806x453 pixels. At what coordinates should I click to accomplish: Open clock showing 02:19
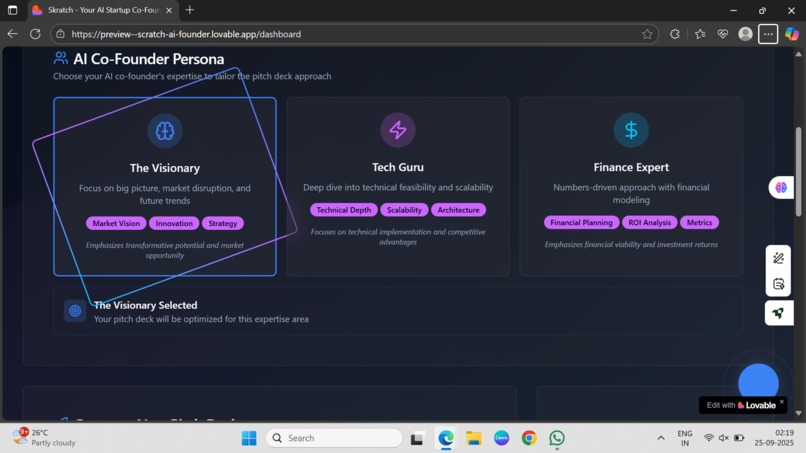pyautogui.click(x=774, y=438)
